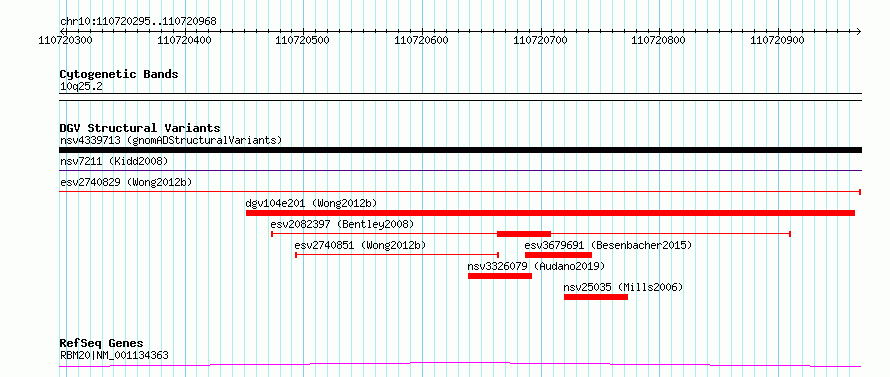
Task: Open the nsv3326079 Audano2019 label
Action: coord(536,266)
